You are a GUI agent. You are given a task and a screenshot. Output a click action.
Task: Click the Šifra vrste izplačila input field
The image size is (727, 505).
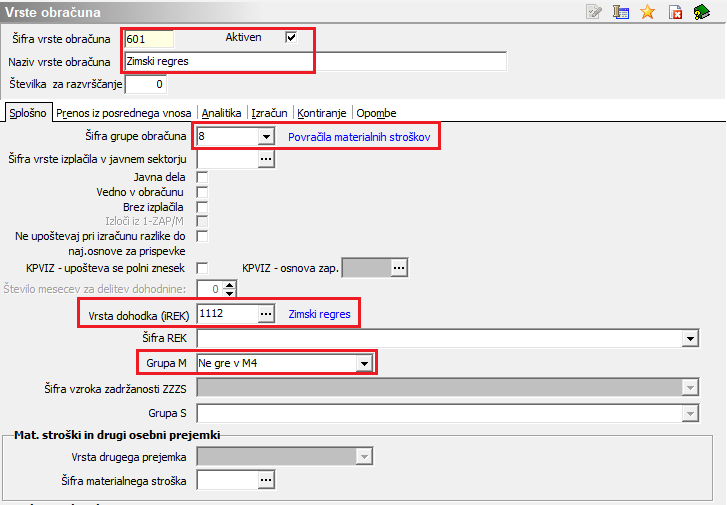pyautogui.click(x=227, y=159)
